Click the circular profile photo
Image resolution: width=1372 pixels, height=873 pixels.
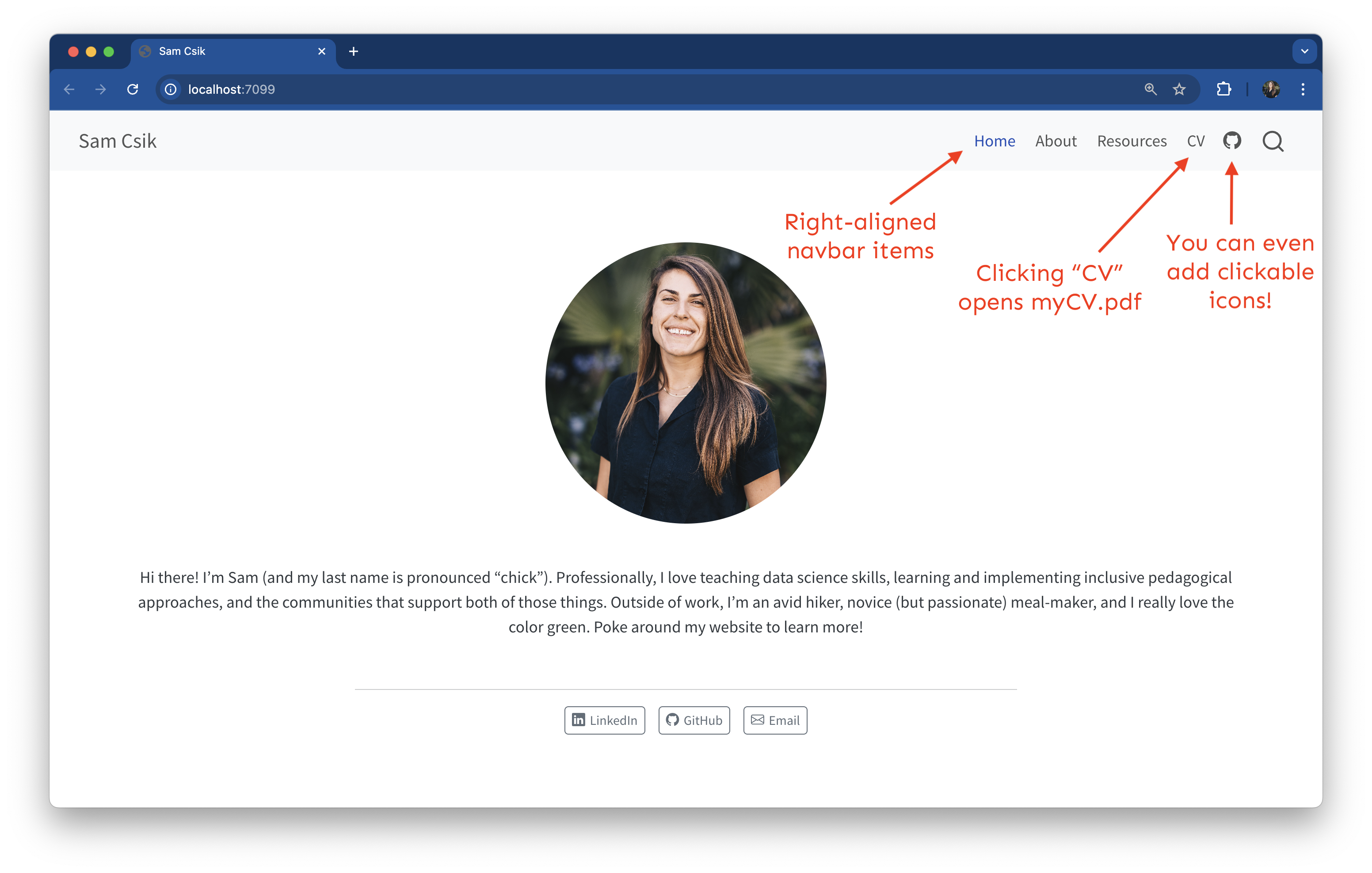click(686, 383)
